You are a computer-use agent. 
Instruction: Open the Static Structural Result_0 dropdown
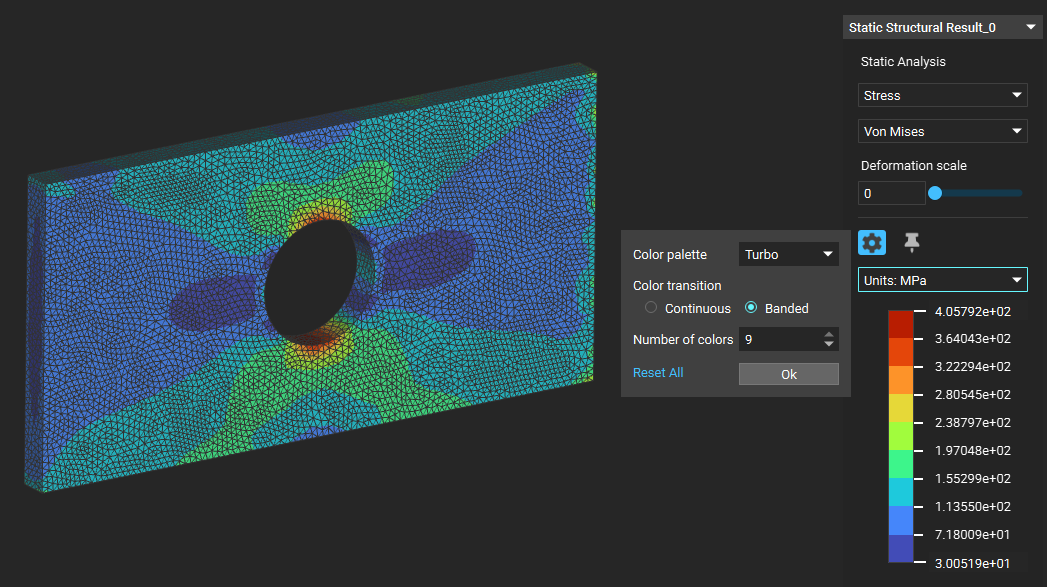pyautogui.click(x=942, y=27)
